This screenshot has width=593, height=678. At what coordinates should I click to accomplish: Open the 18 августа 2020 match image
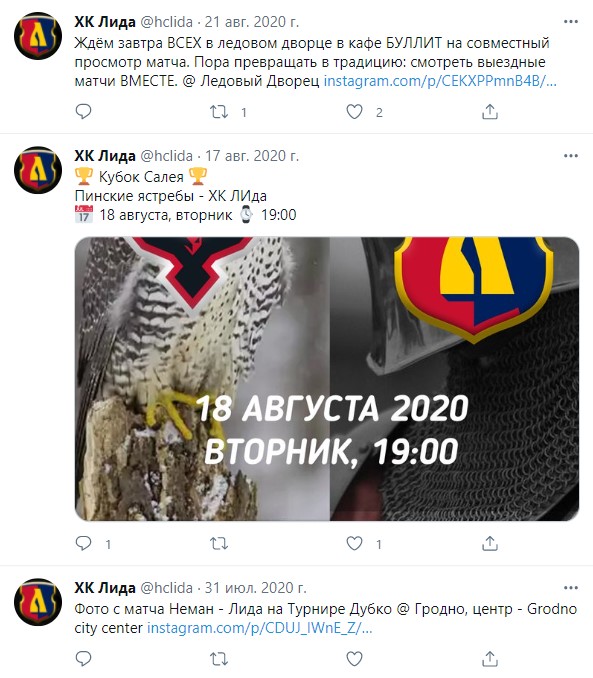pyautogui.click(x=327, y=379)
